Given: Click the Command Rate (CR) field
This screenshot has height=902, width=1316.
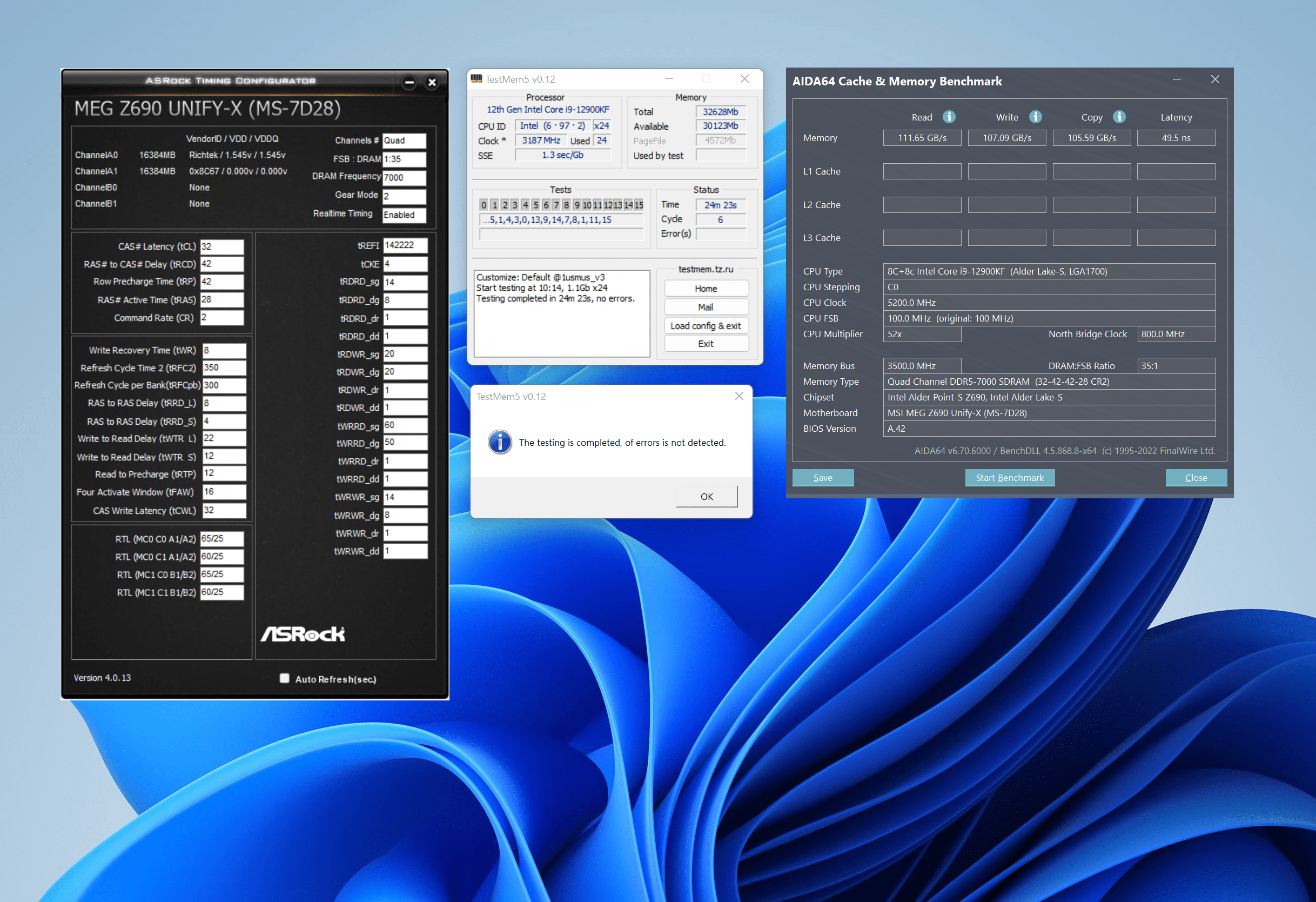Looking at the screenshot, I should point(222,318).
